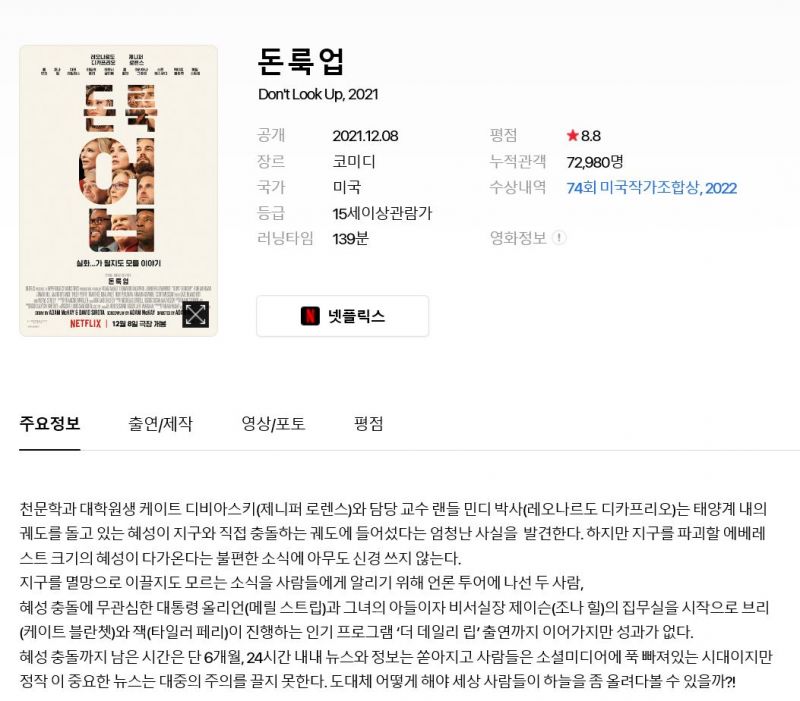This screenshot has height=701, width=800.
Task: Click the 72,980명 cumulative audience count
Action: click(x=595, y=162)
